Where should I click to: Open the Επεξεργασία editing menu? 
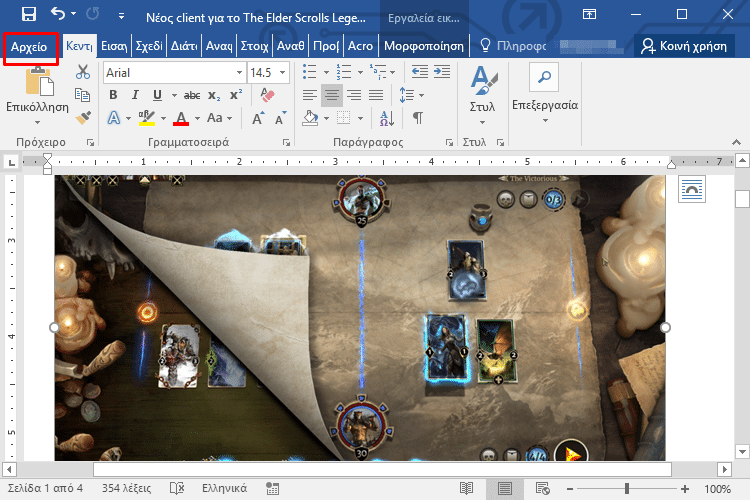point(545,93)
